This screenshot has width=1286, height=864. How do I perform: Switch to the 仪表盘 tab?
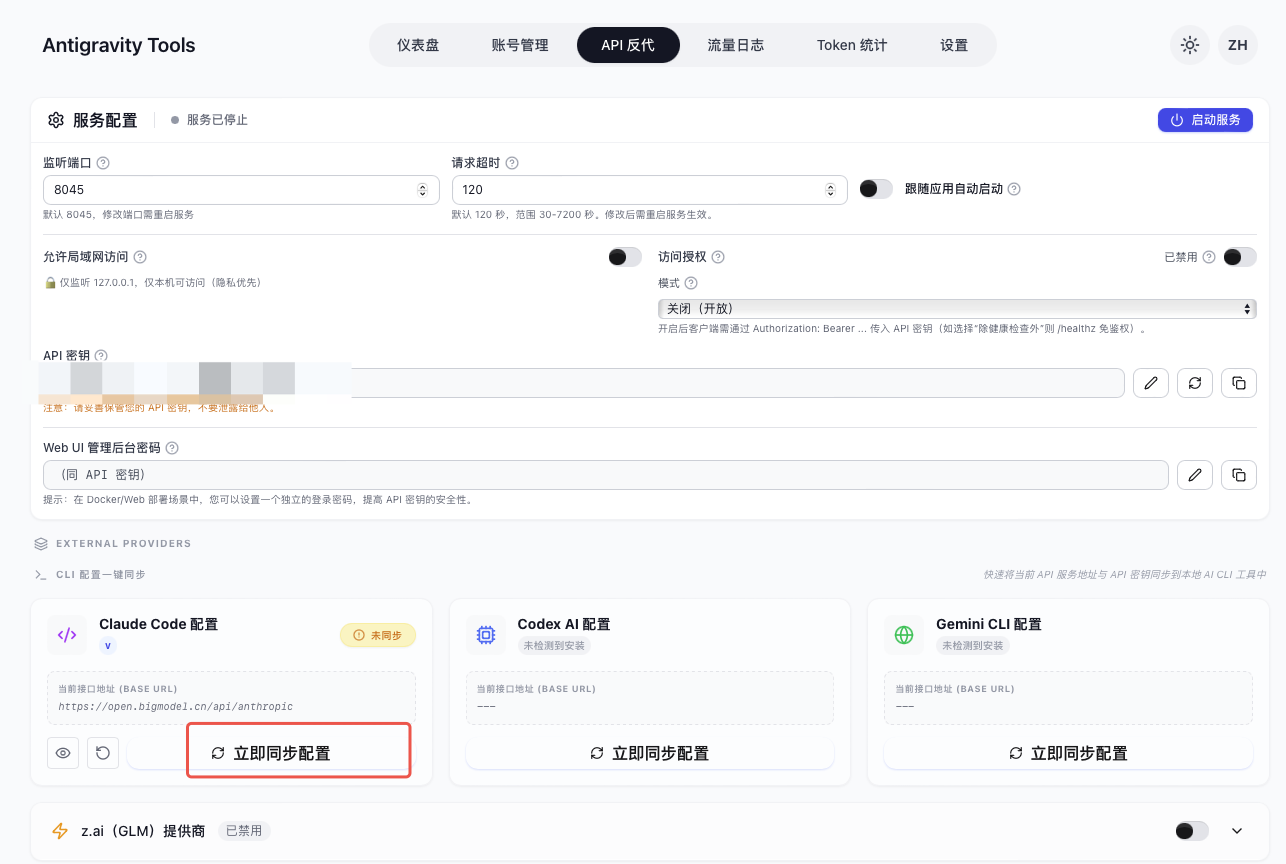[x=418, y=45]
